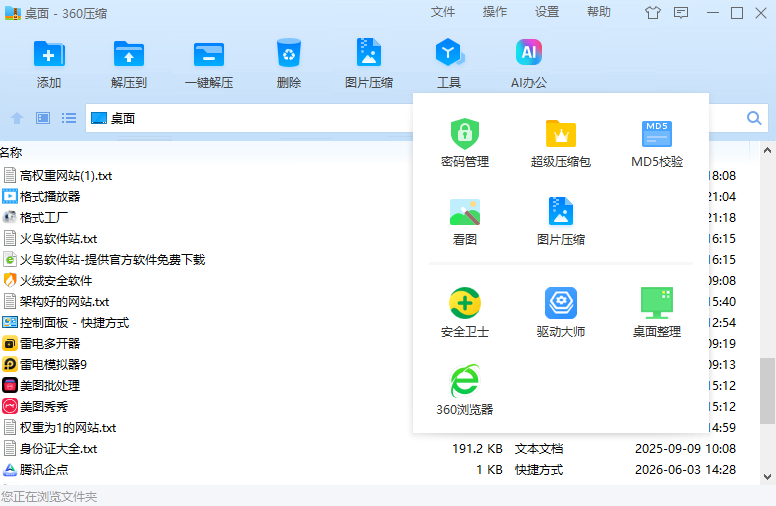The height and width of the screenshot is (506, 776).
Task: Select the 火绒安全软件 entry
Action: tap(48, 281)
